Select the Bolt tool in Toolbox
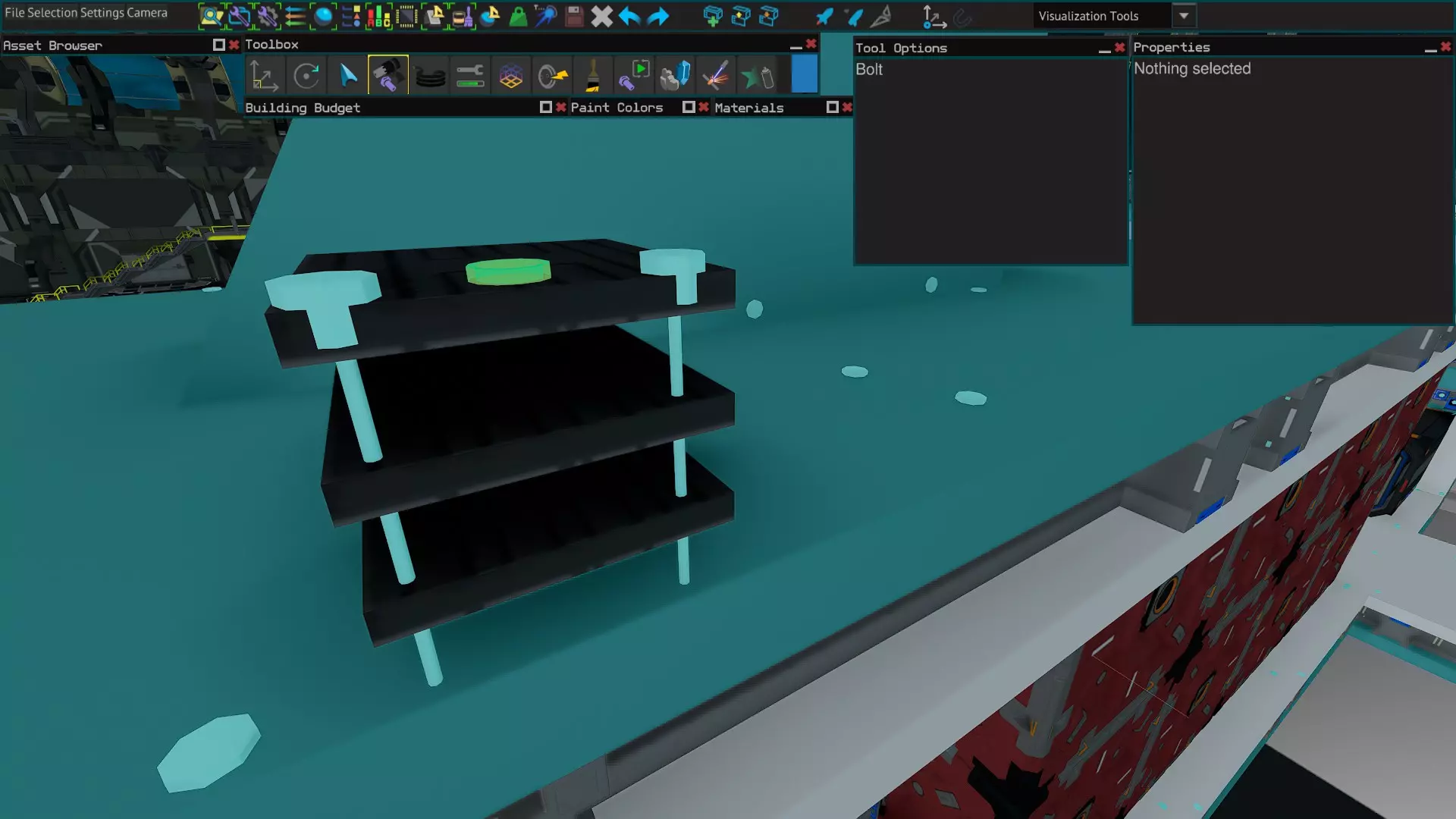The image size is (1456, 819). [x=388, y=76]
